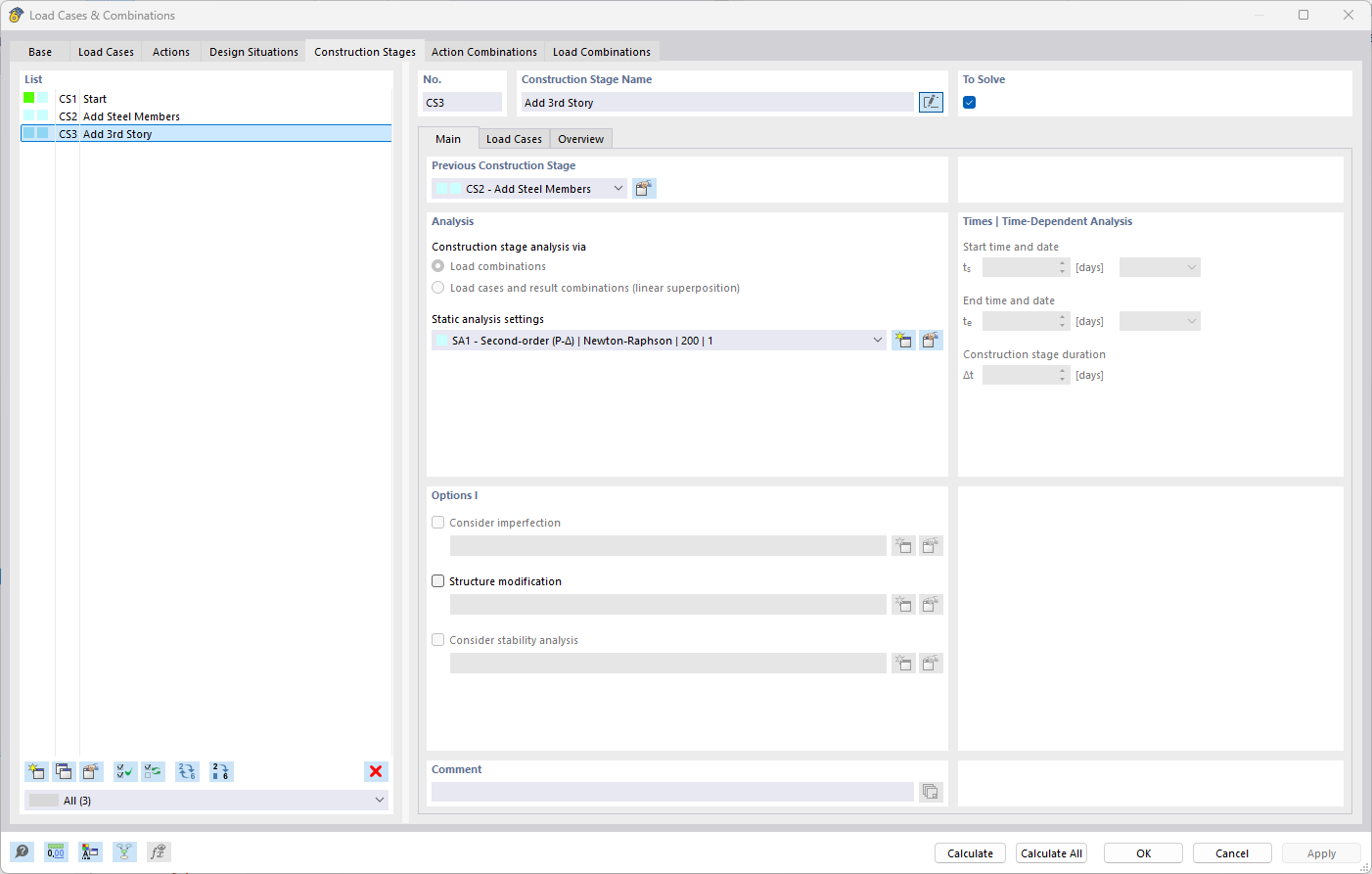Open the All (3) list filter dropdown

[x=206, y=800]
